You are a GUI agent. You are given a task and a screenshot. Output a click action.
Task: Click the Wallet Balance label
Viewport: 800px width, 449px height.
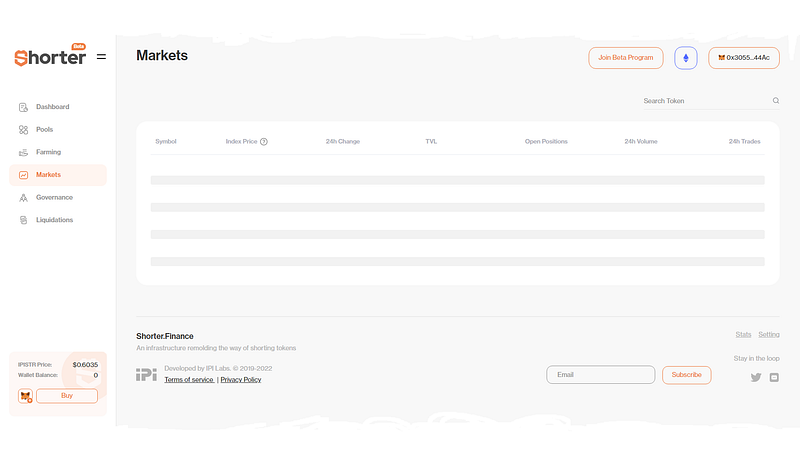tap(38, 375)
